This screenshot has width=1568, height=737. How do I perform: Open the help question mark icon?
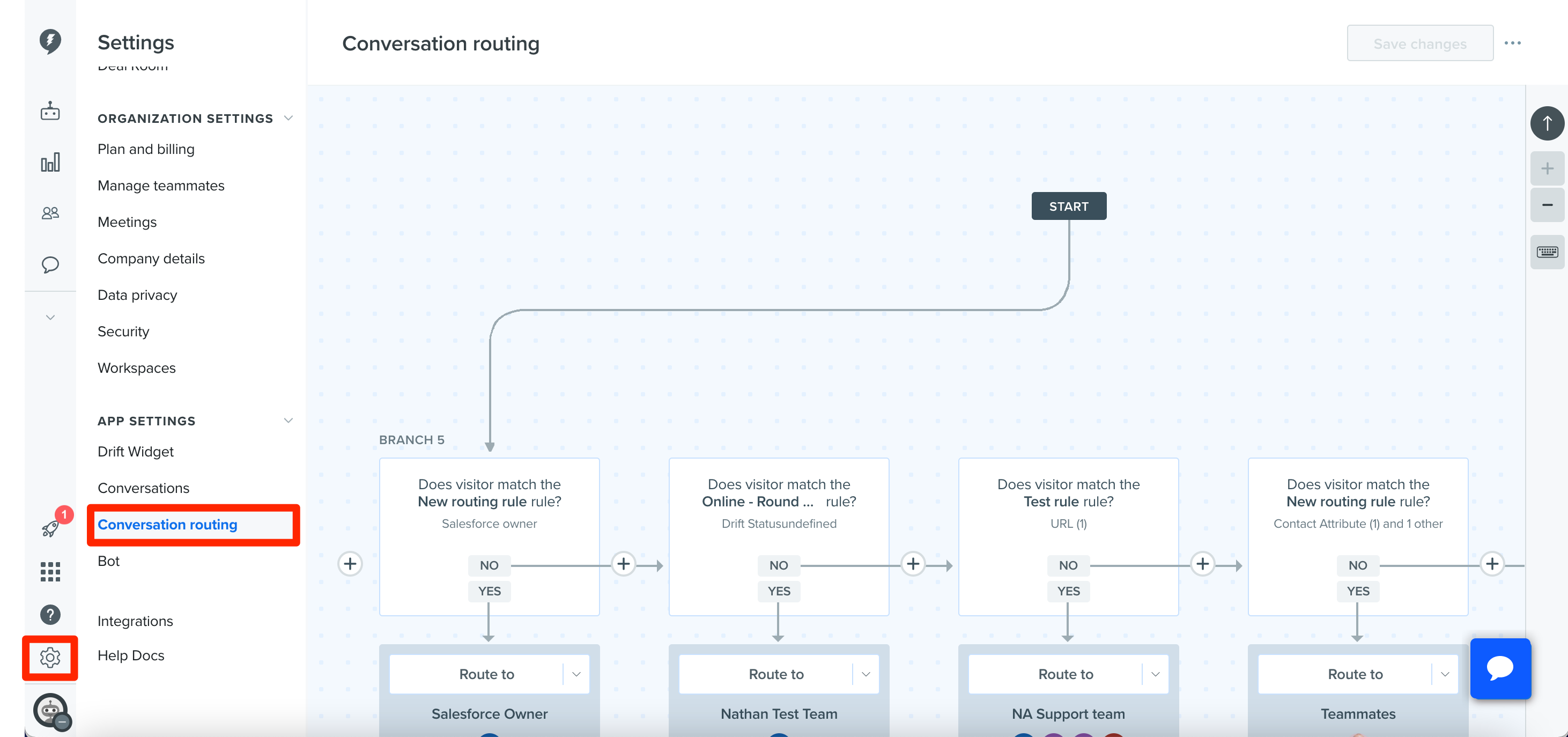pyautogui.click(x=50, y=615)
